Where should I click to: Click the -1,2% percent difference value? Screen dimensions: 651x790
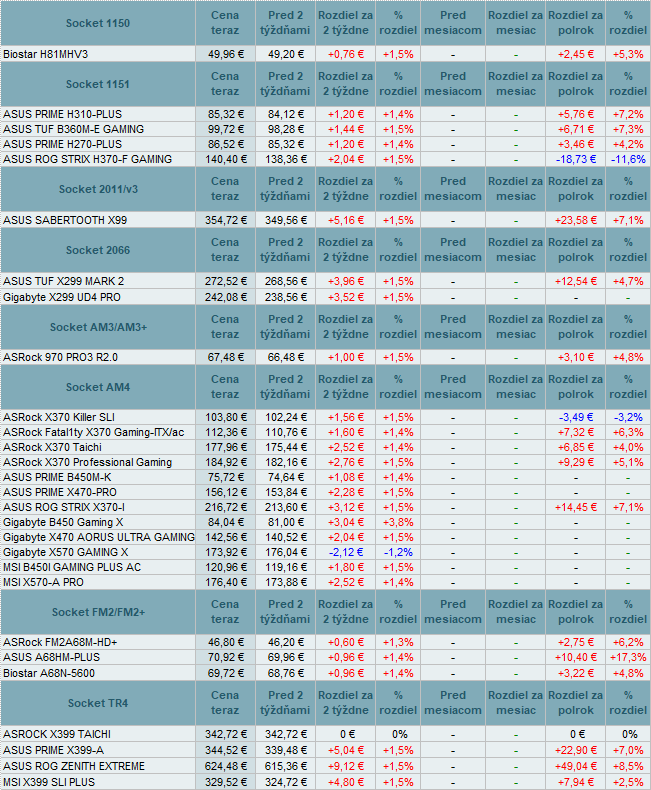click(x=398, y=552)
